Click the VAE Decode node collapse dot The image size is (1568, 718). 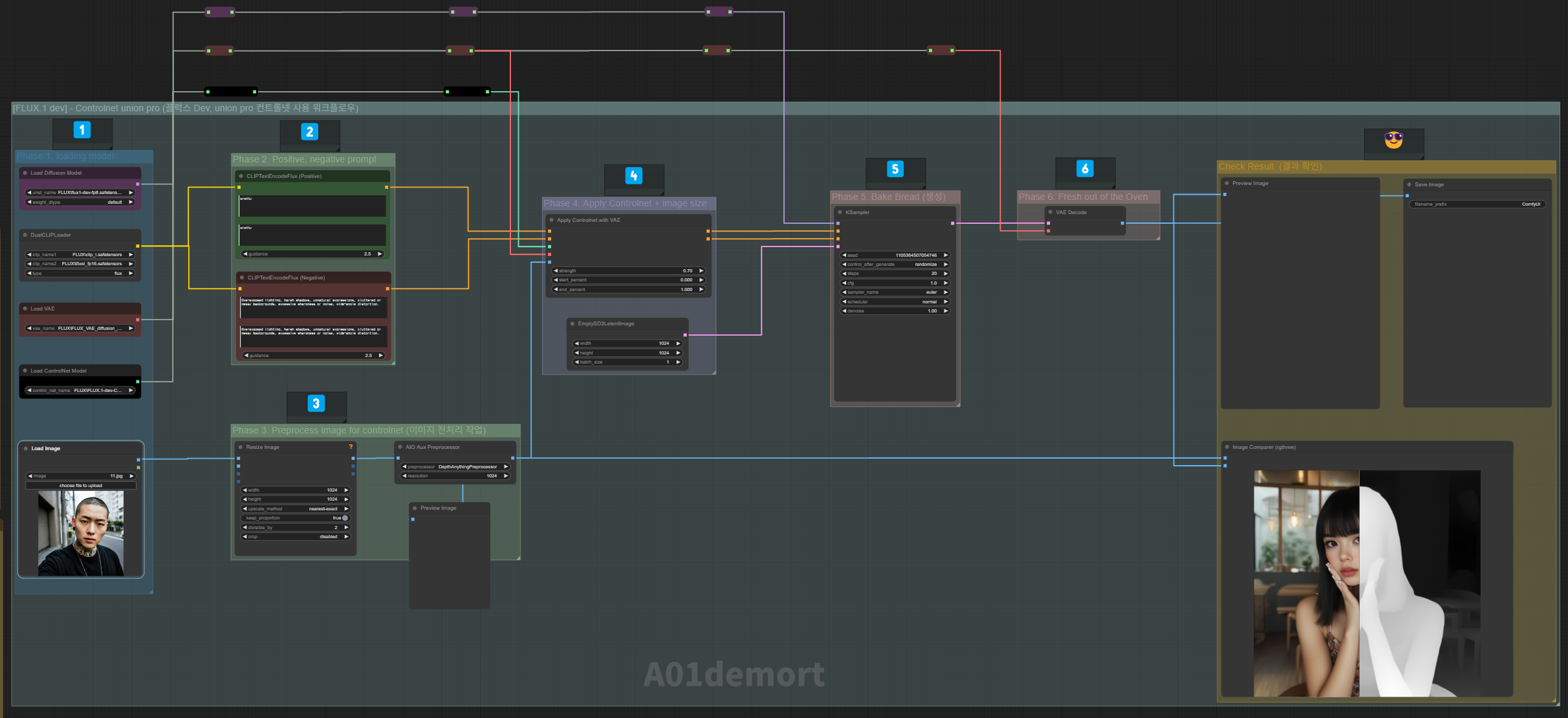coord(1050,212)
